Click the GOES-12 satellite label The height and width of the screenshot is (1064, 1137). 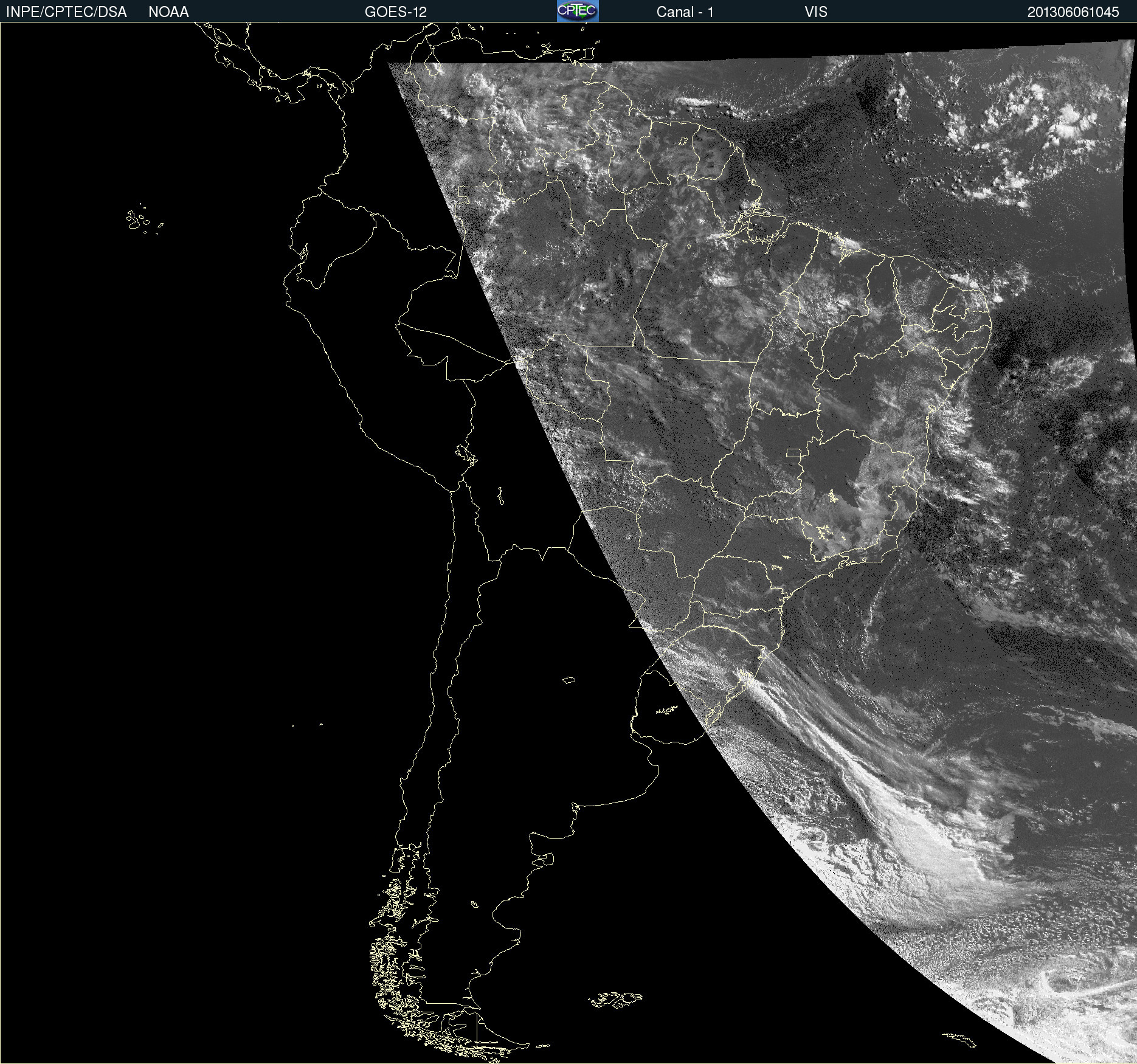[396, 12]
